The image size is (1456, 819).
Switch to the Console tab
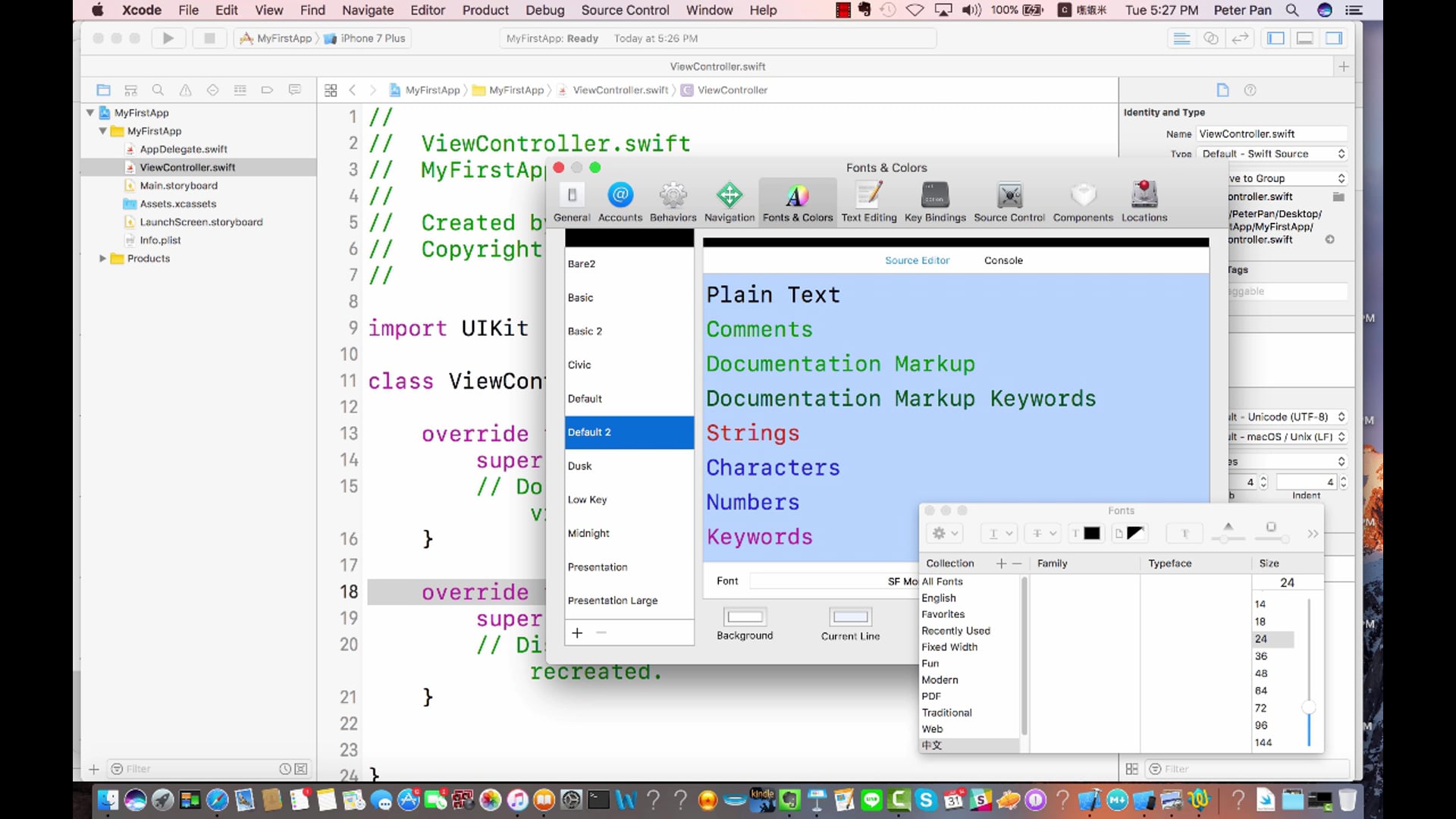point(1003,260)
